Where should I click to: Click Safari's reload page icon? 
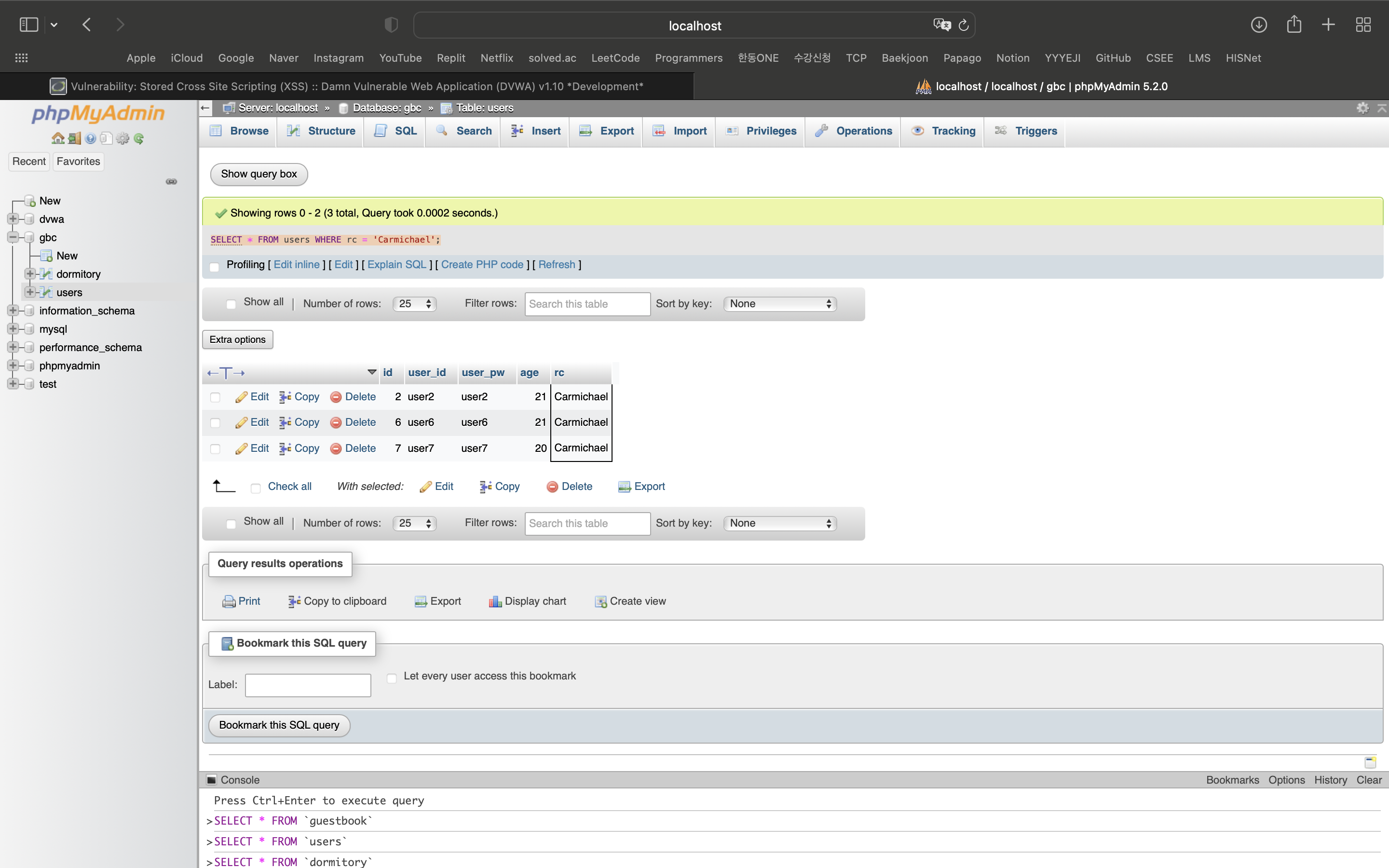click(964, 25)
